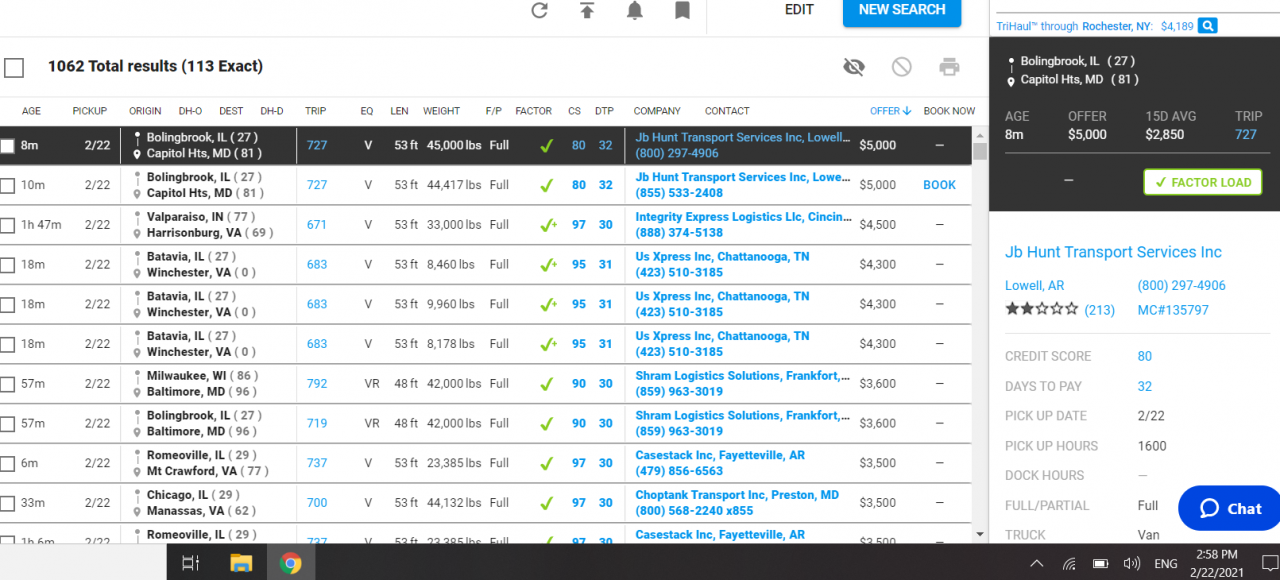The image size is (1280, 580).
Task: Click the bookmark icon in top toolbar
Action: point(682,10)
